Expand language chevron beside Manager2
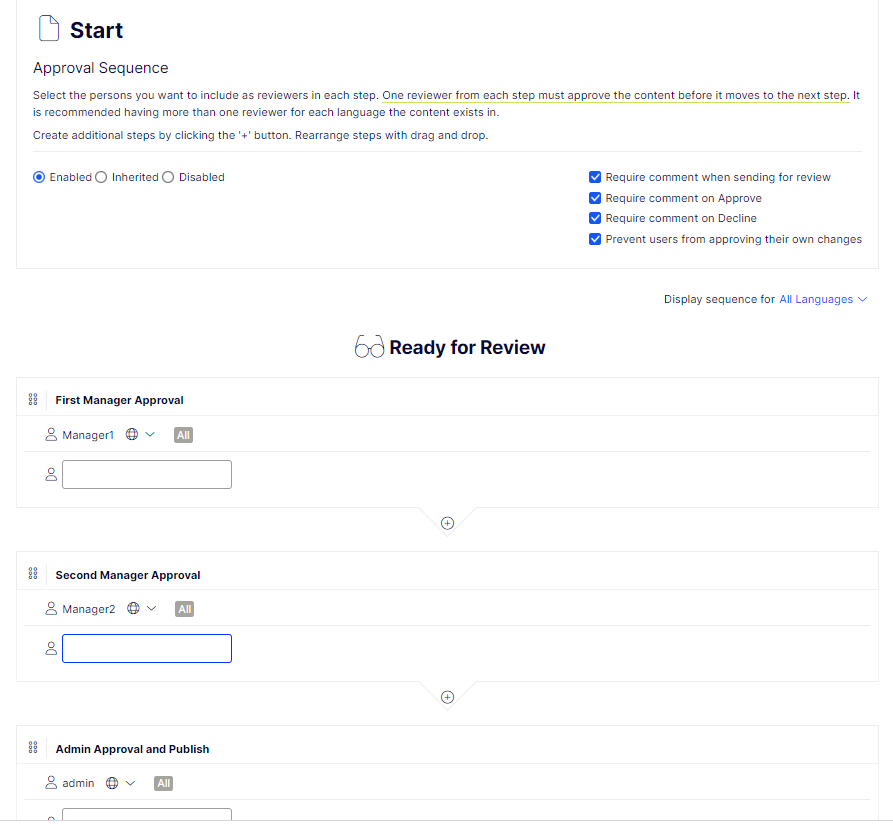Viewport: 893px width, 839px height. [x=151, y=609]
